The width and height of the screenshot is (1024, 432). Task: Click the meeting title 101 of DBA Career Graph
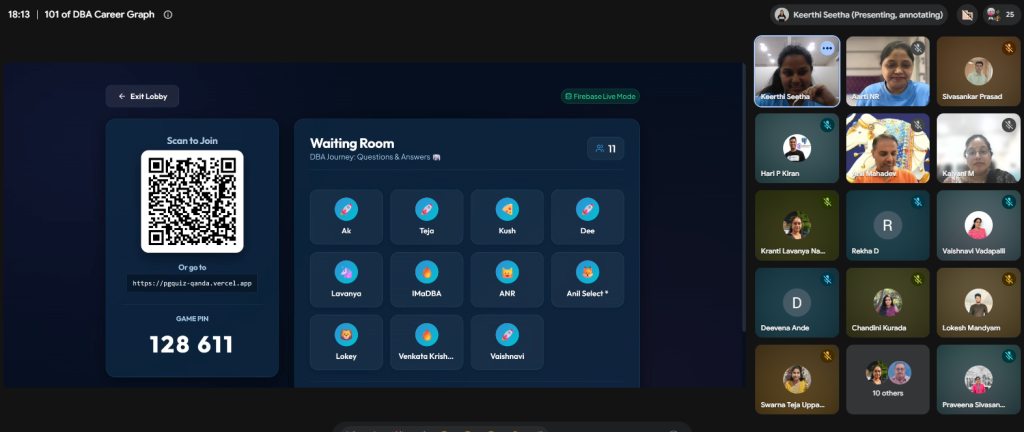(x=99, y=14)
